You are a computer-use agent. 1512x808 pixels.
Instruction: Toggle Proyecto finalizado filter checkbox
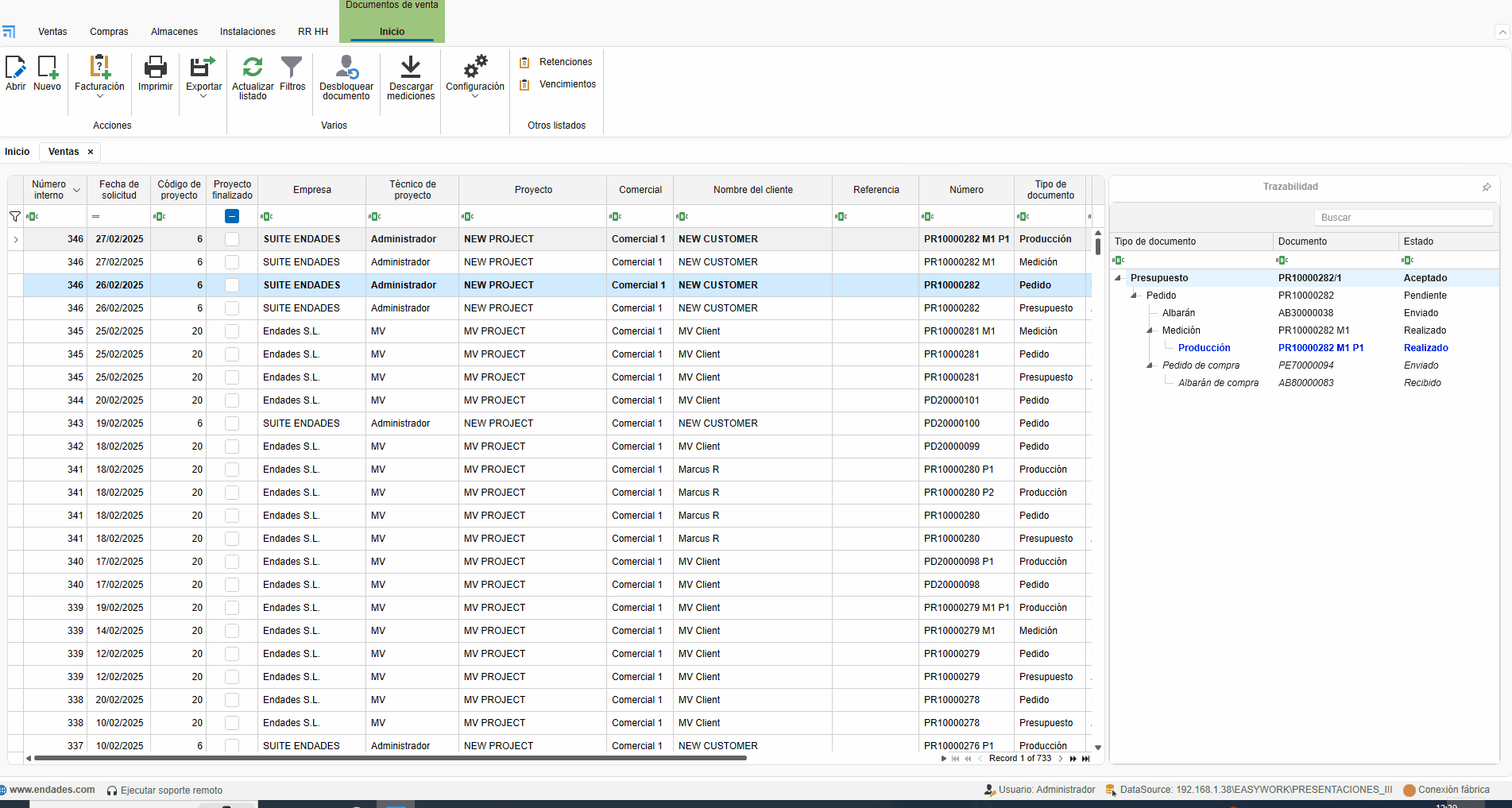click(x=232, y=216)
